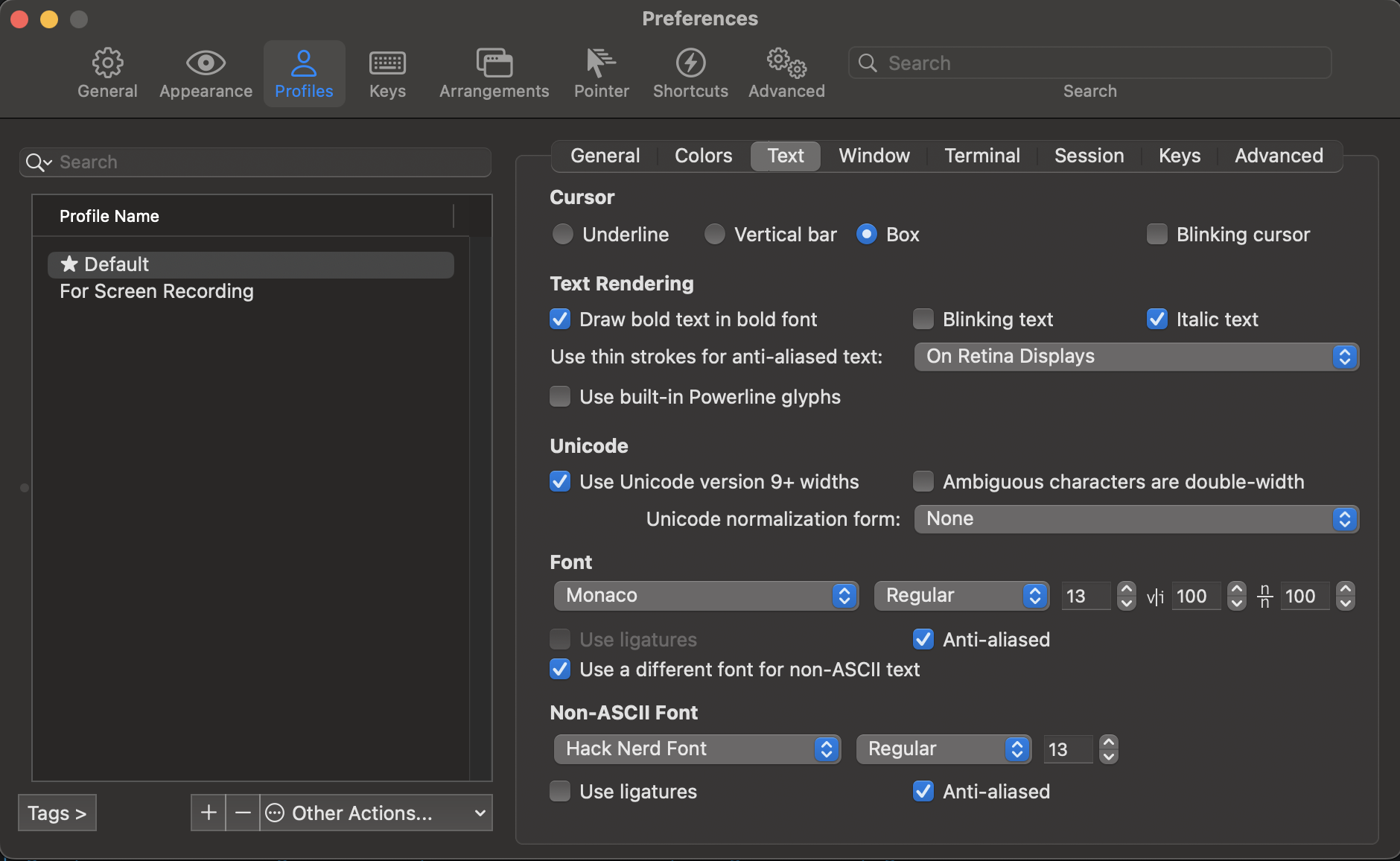
Task: Toggle Use a different font for non-ASCII text
Action: click(560, 669)
